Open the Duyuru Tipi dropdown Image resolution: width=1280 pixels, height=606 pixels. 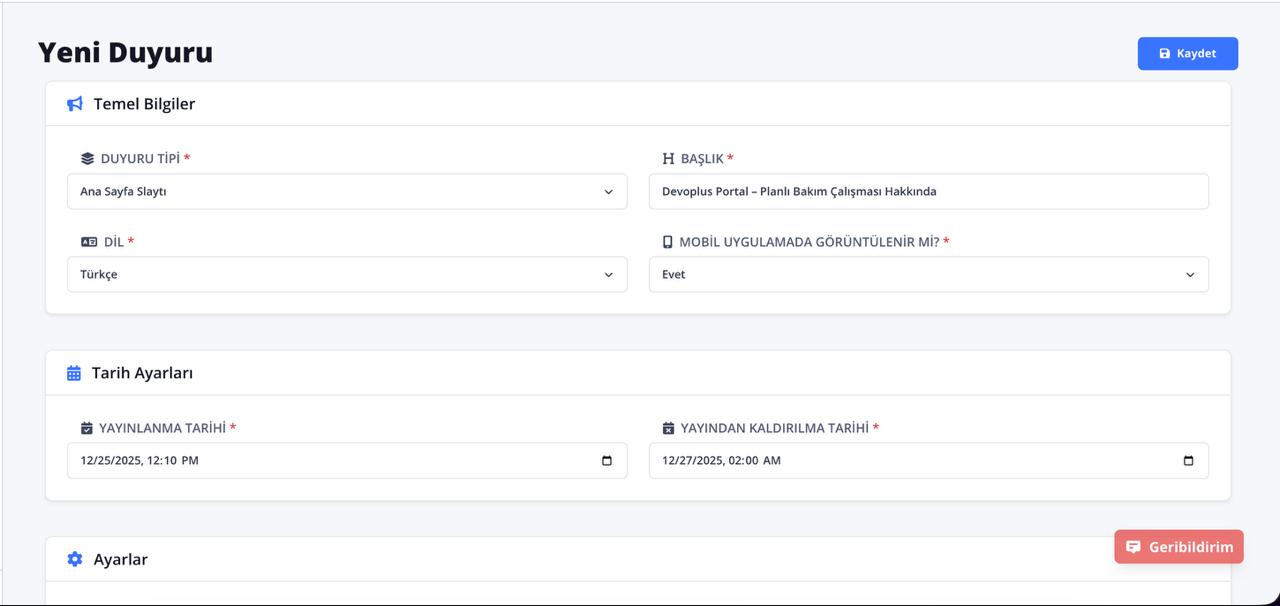(x=347, y=192)
